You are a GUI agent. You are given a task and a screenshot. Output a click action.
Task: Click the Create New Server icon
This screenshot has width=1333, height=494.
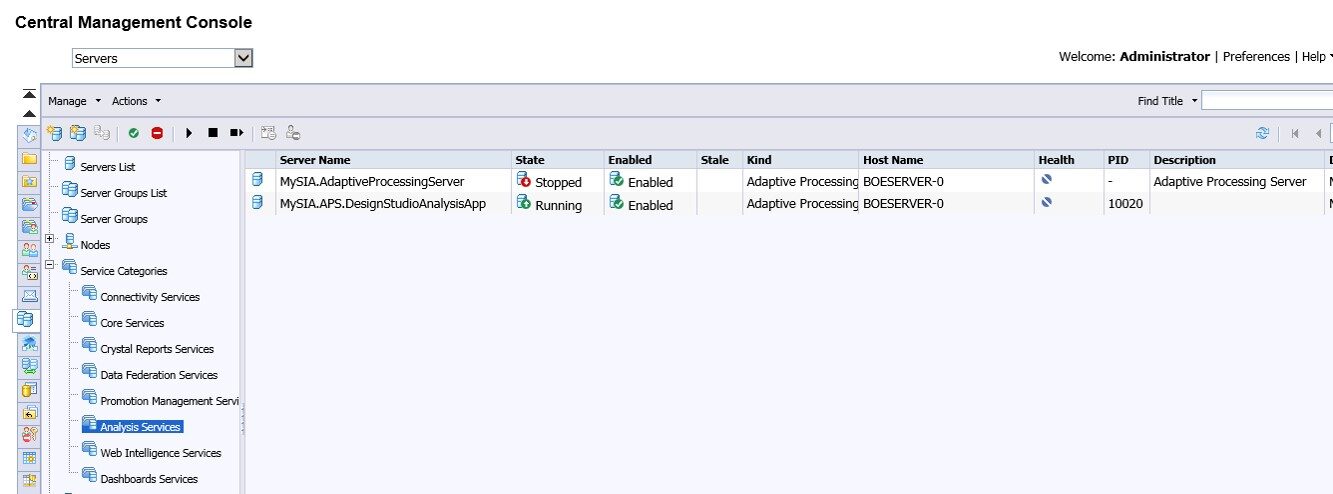point(55,133)
